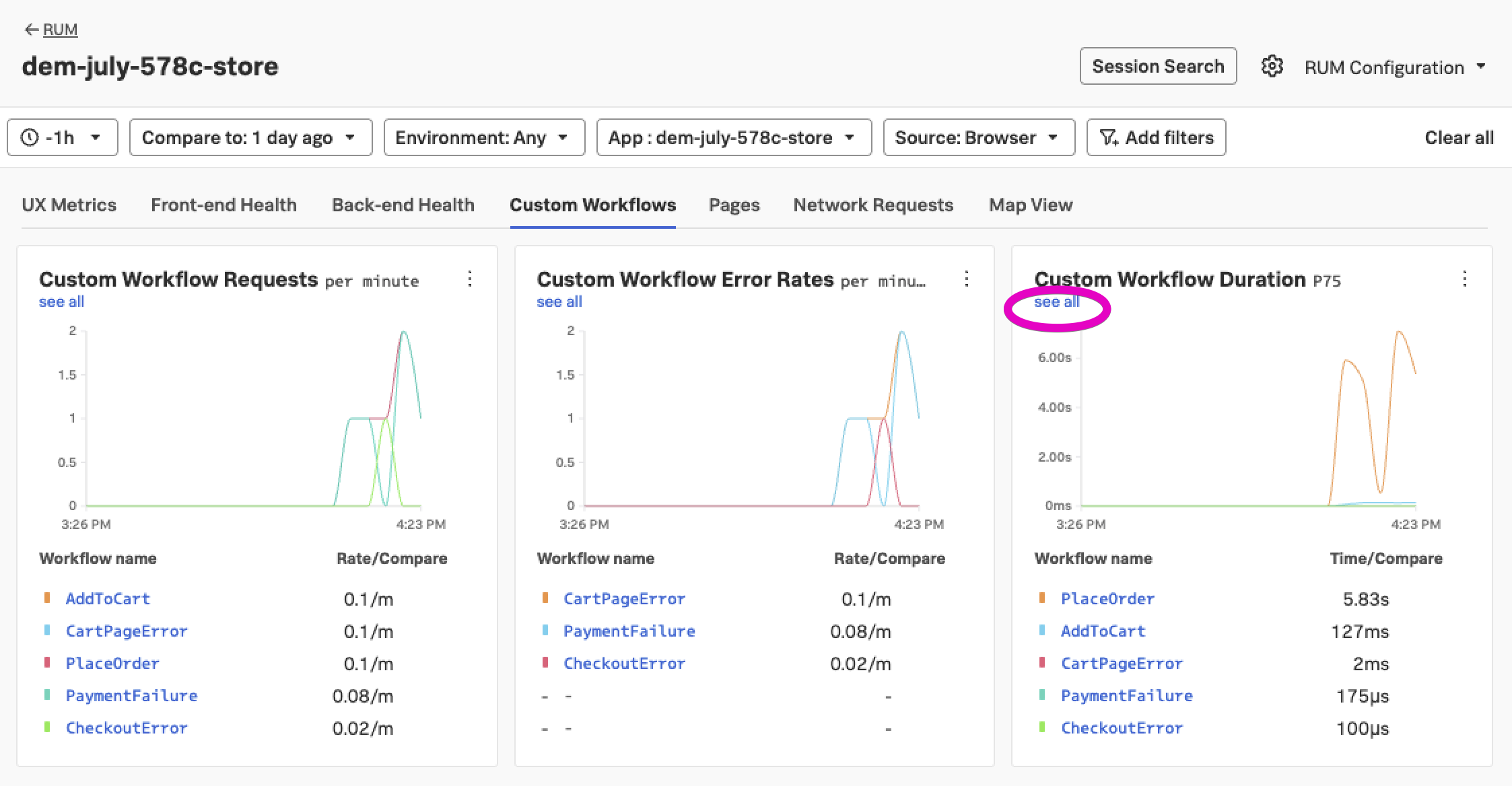The image size is (1512, 786).
Task: Open AddToCart in the Requests list
Action: pyautogui.click(x=108, y=598)
